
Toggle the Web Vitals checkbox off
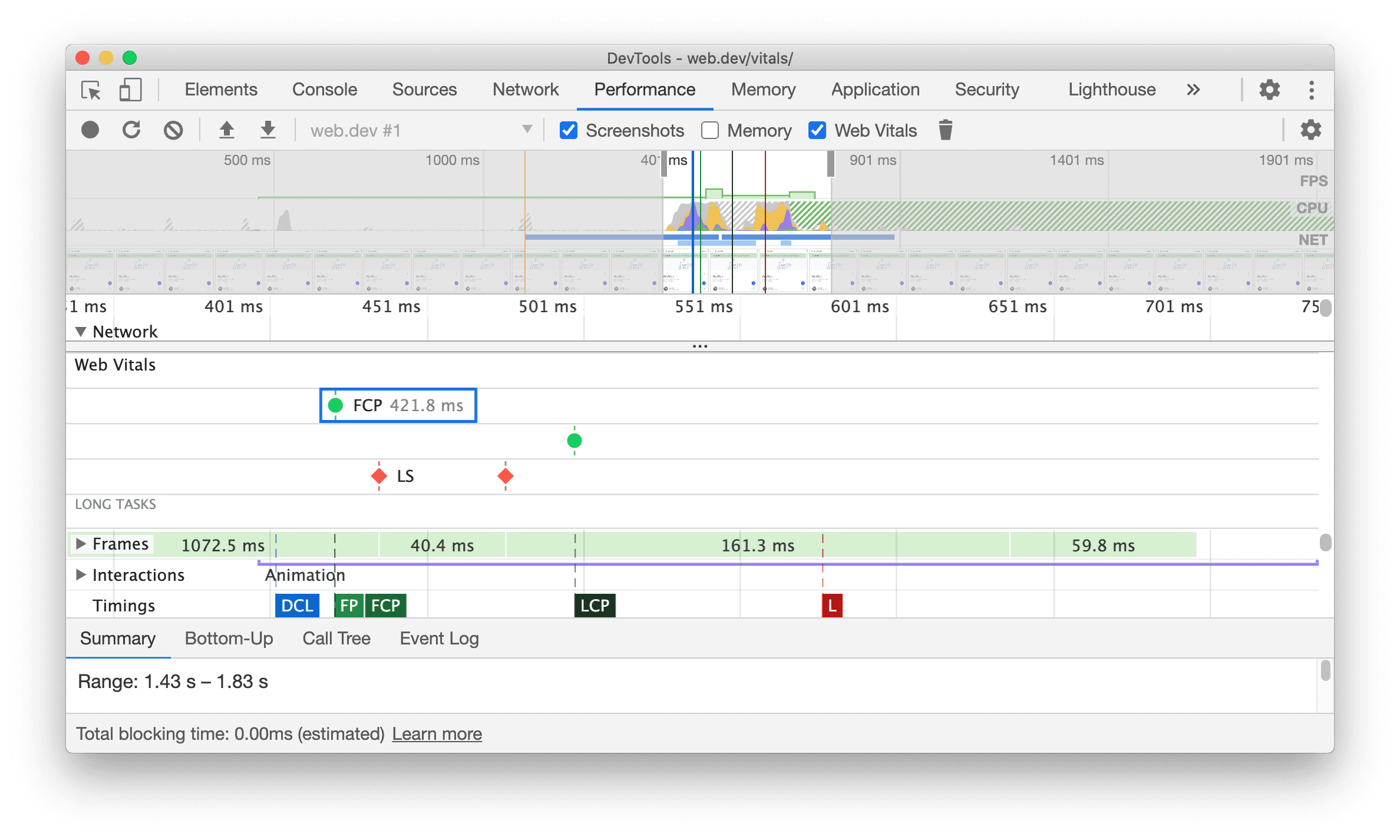[x=815, y=131]
